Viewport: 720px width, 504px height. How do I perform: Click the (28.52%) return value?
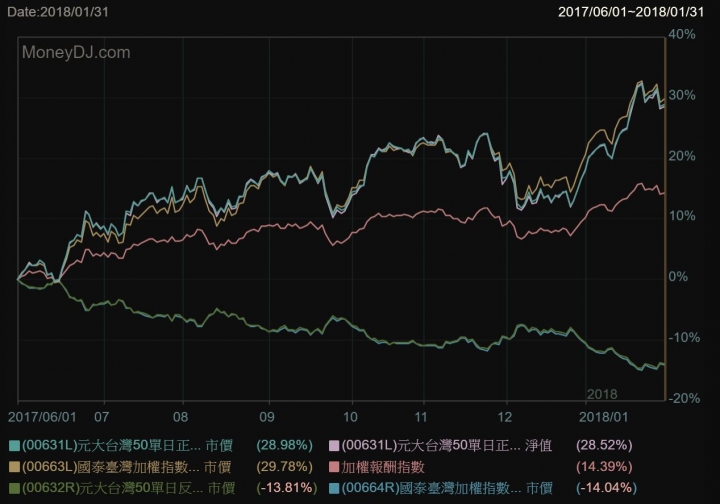click(x=604, y=445)
